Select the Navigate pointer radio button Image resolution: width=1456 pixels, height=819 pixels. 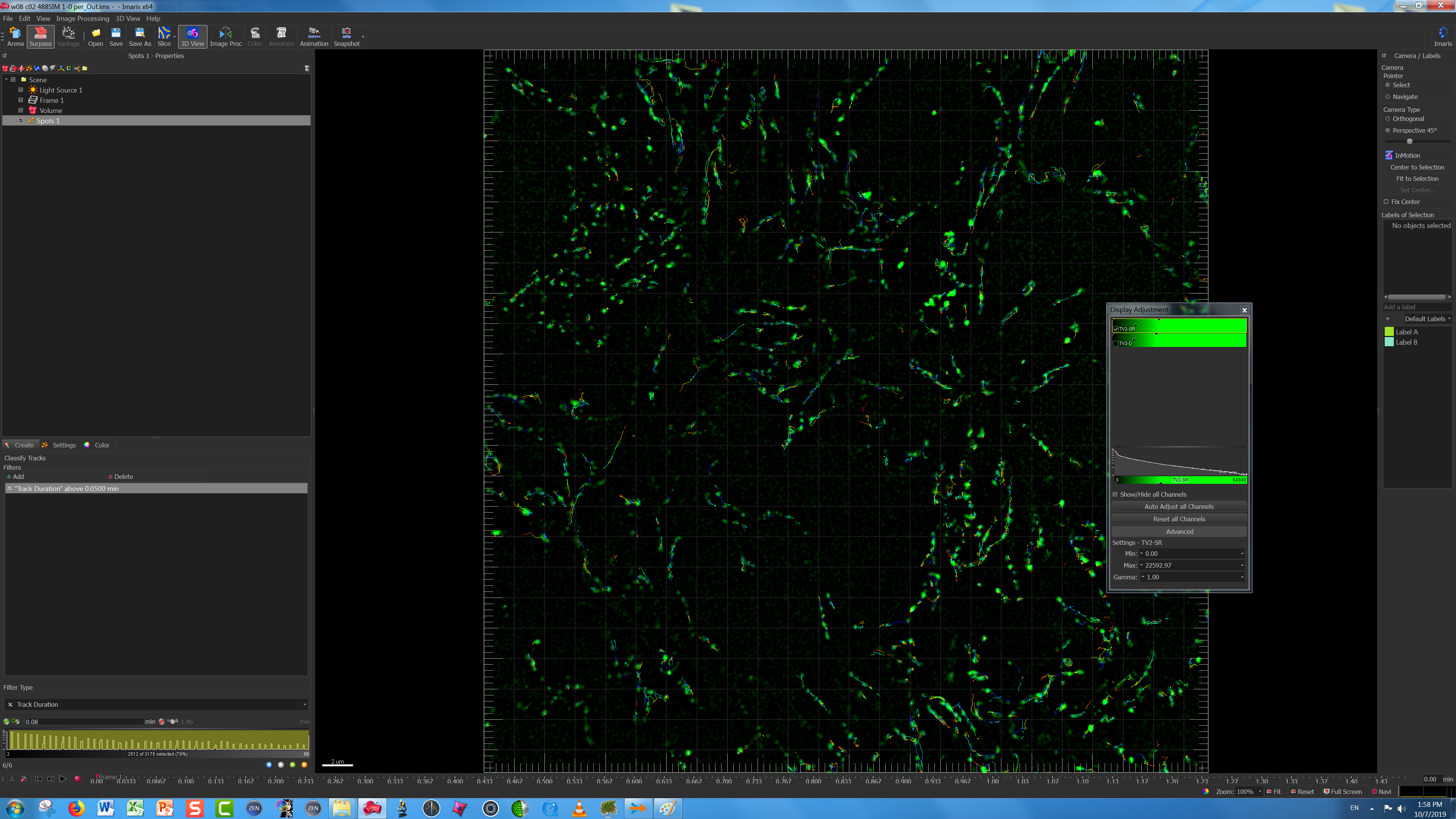point(1388,97)
